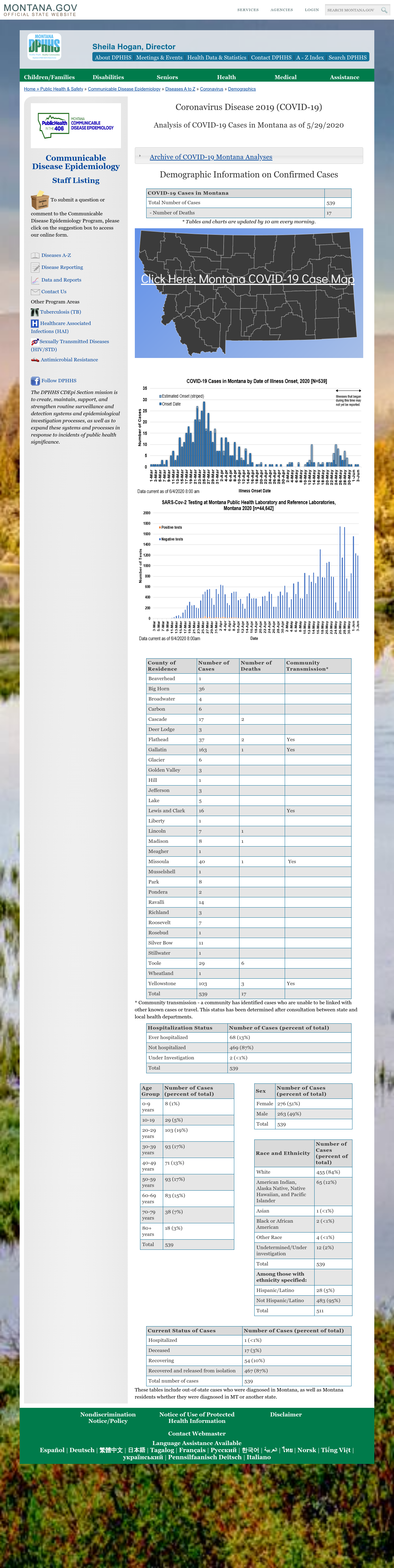The image size is (394, 1568).
Task: Click the Español language link
Action: (52, 1450)
